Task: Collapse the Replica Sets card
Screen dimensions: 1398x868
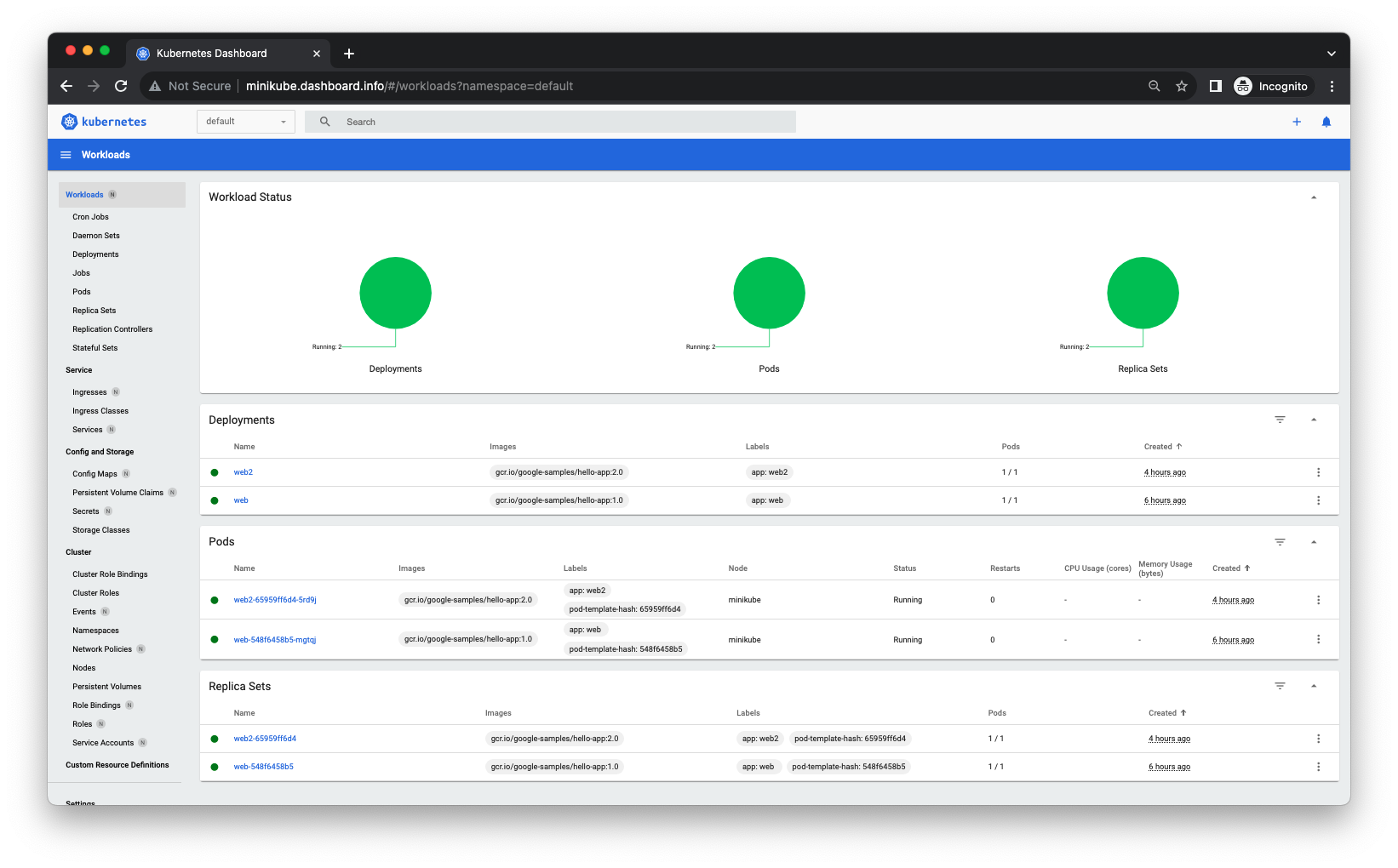Action: 1314,686
